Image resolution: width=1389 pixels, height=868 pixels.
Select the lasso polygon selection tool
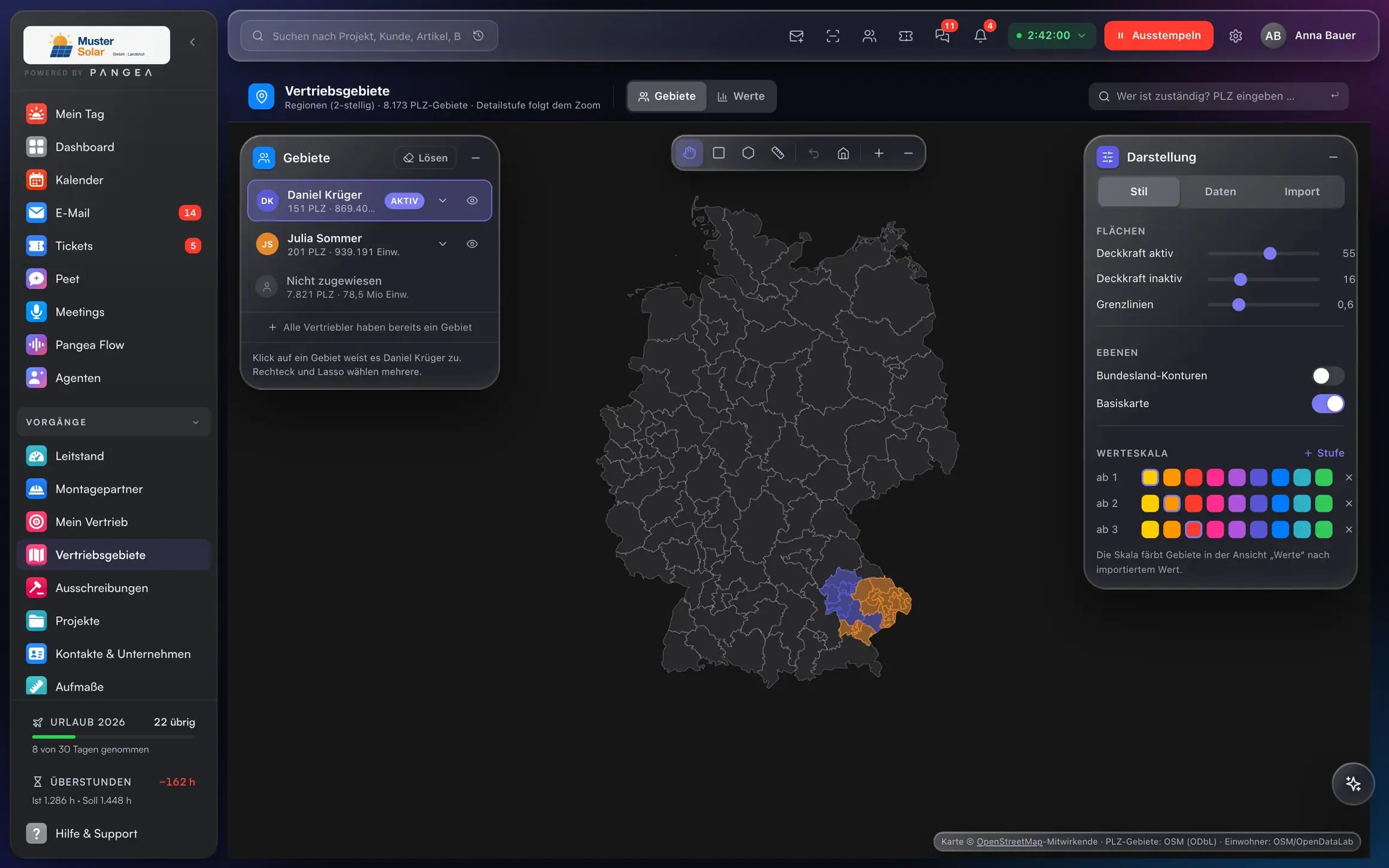748,153
